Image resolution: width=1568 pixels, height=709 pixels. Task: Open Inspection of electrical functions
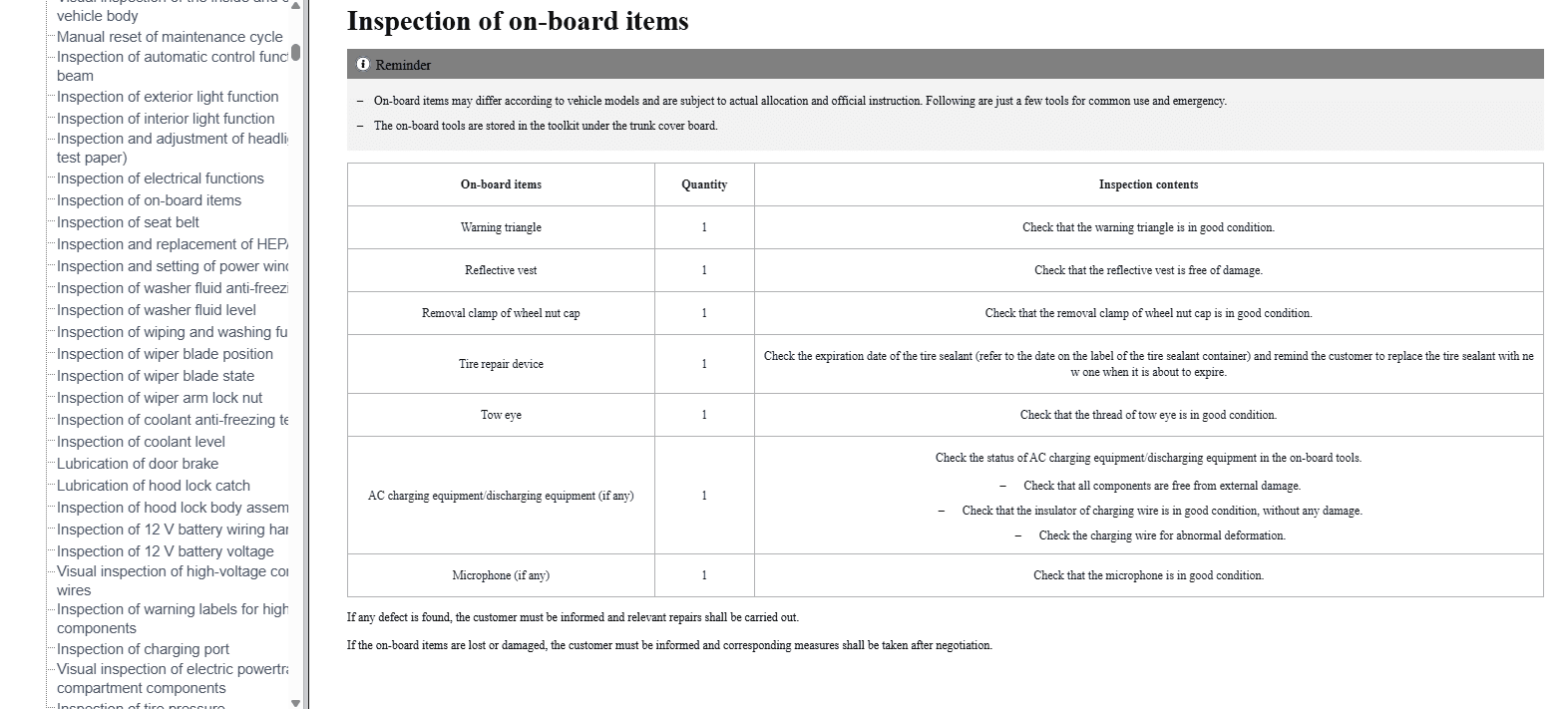(x=161, y=178)
